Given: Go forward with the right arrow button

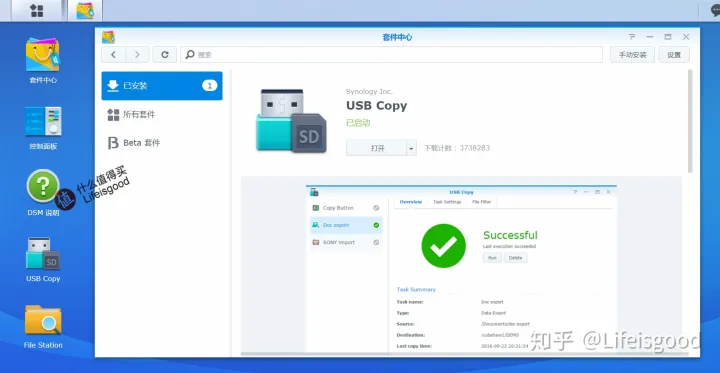Looking at the screenshot, I should tap(137, 55).
